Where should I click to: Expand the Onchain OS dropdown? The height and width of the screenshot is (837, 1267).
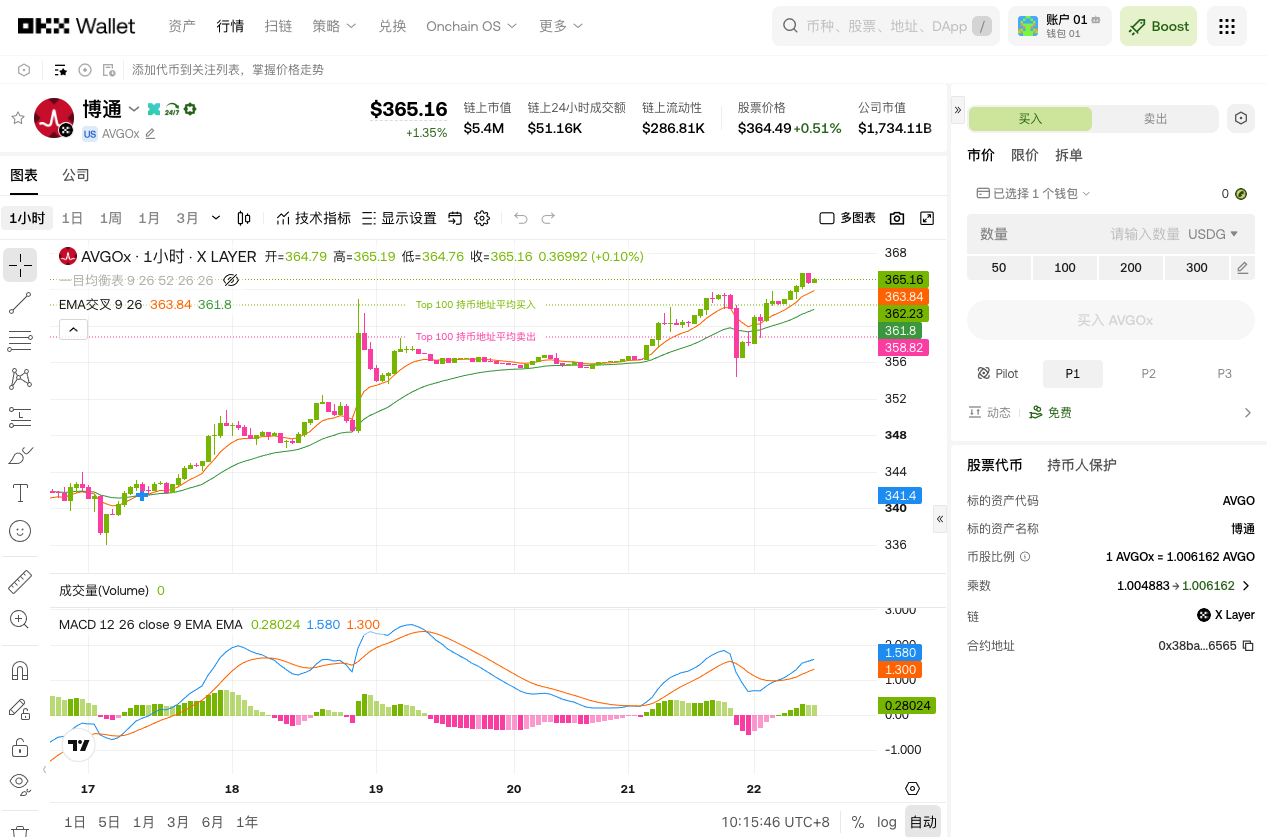(472, 26)
